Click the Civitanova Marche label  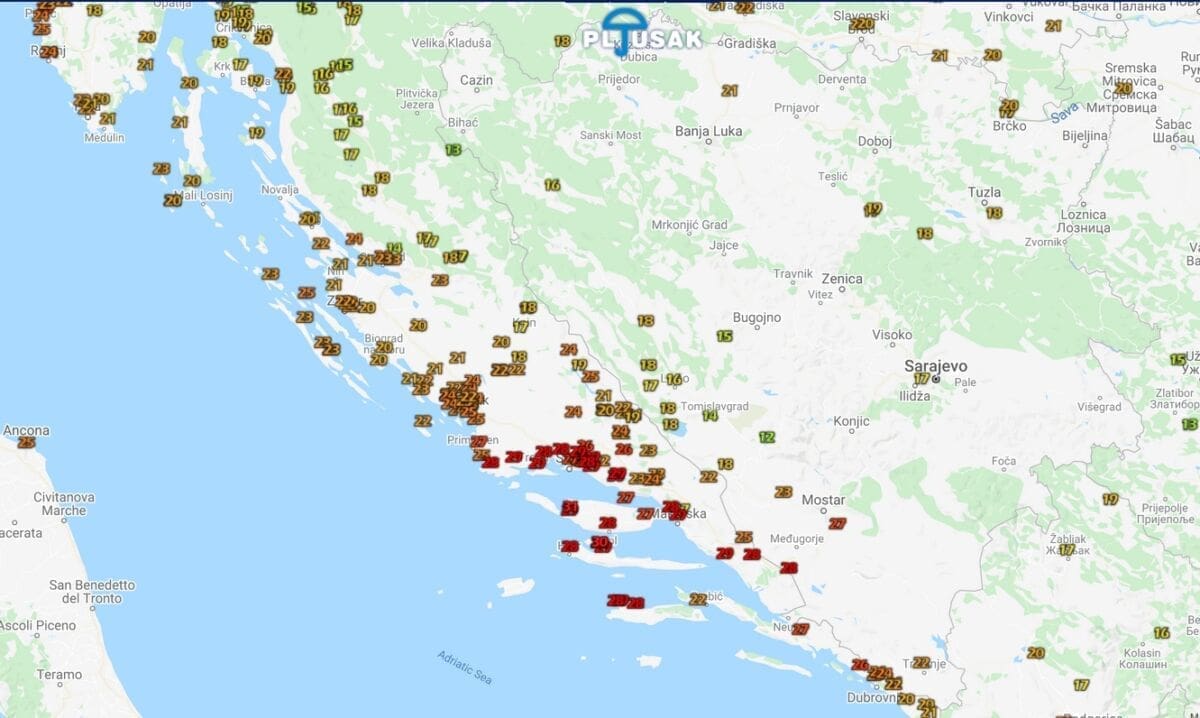coord(64,504)
